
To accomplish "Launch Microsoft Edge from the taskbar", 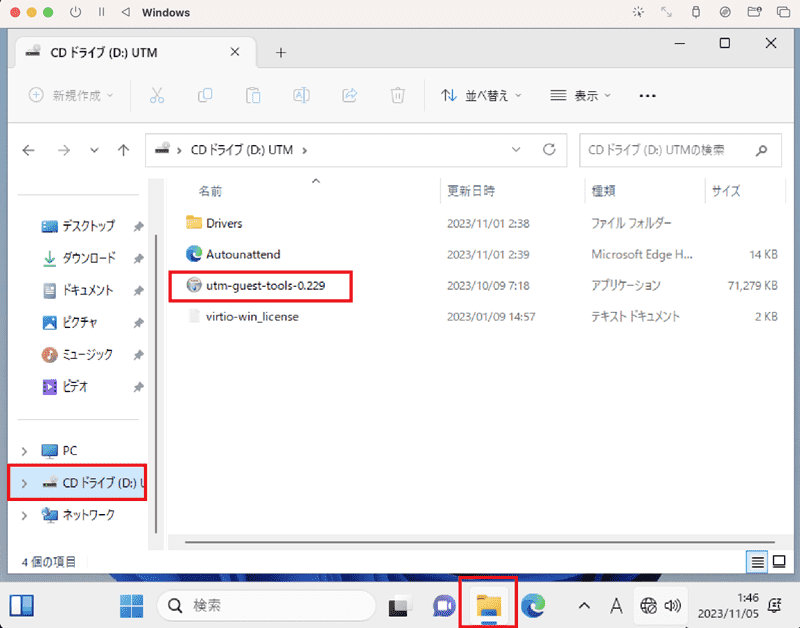I will point(533,606).
